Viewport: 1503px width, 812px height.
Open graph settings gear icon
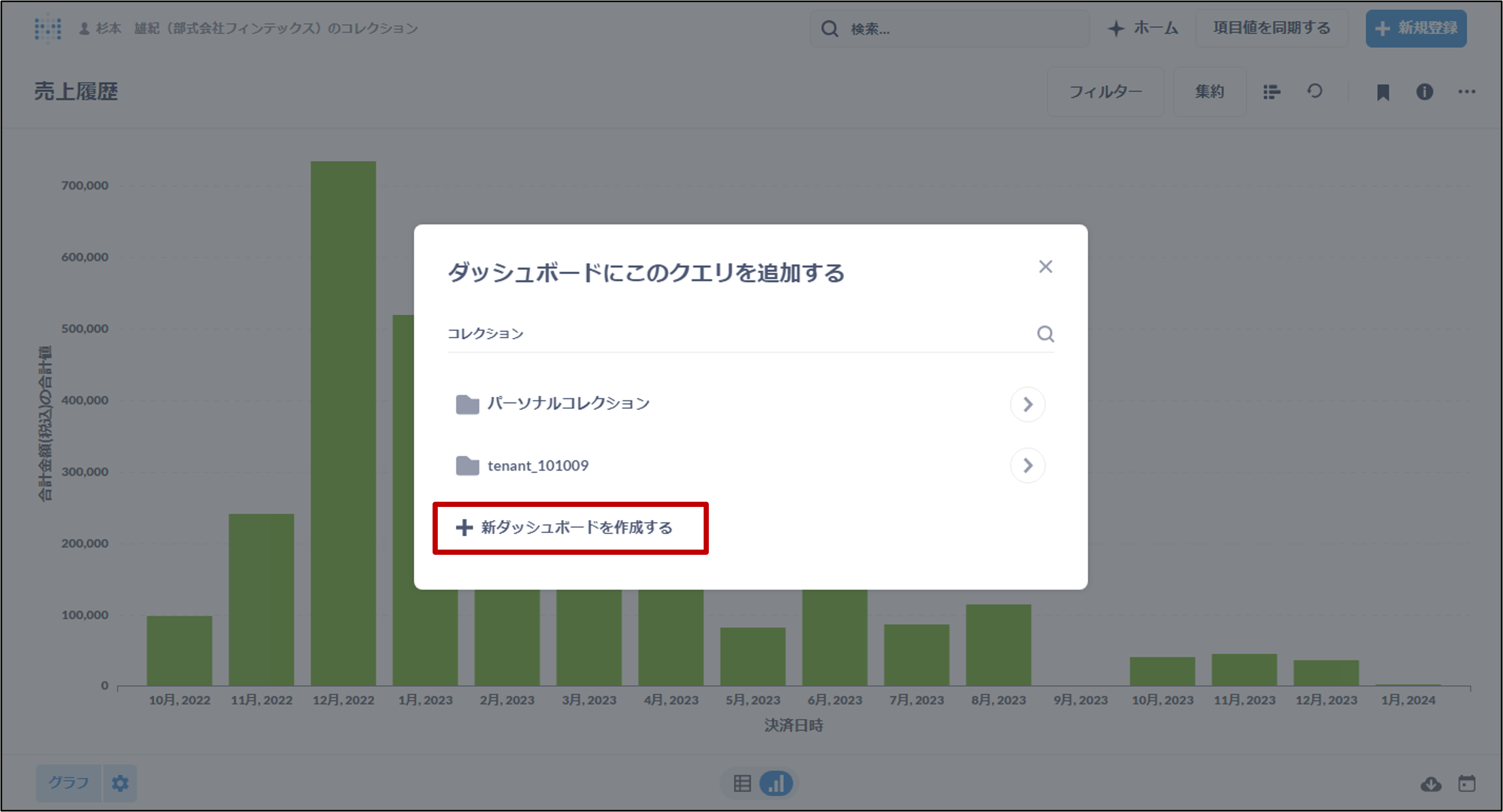(x=119, y=783)
